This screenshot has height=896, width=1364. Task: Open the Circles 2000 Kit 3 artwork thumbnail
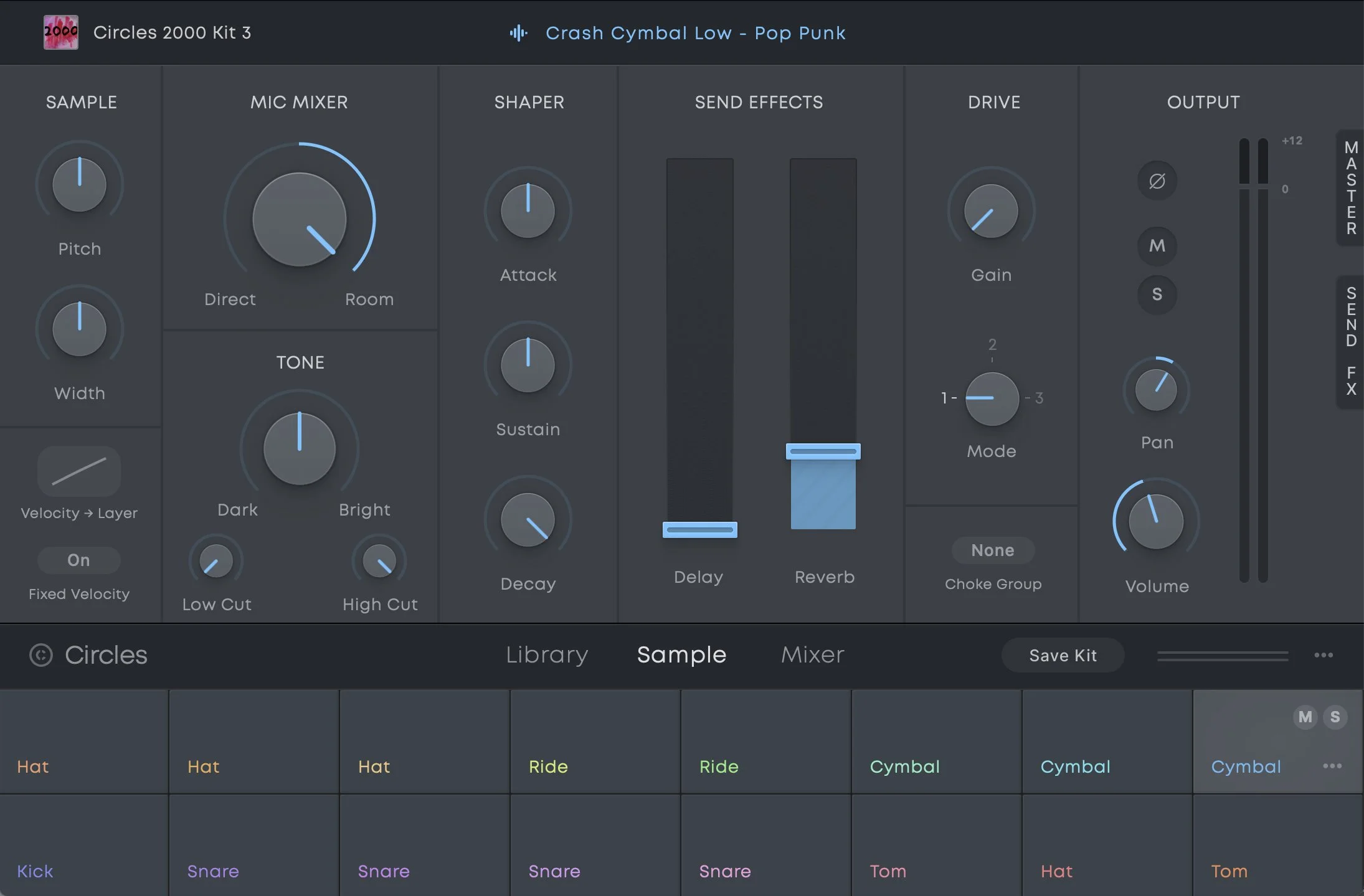pyautogui.click(x=60, y=32)
